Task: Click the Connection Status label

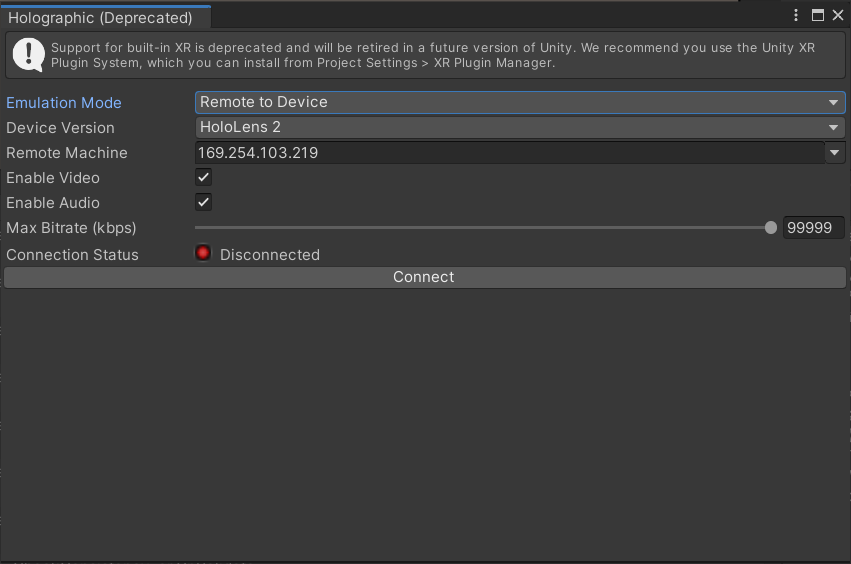Action: (72, 255)
